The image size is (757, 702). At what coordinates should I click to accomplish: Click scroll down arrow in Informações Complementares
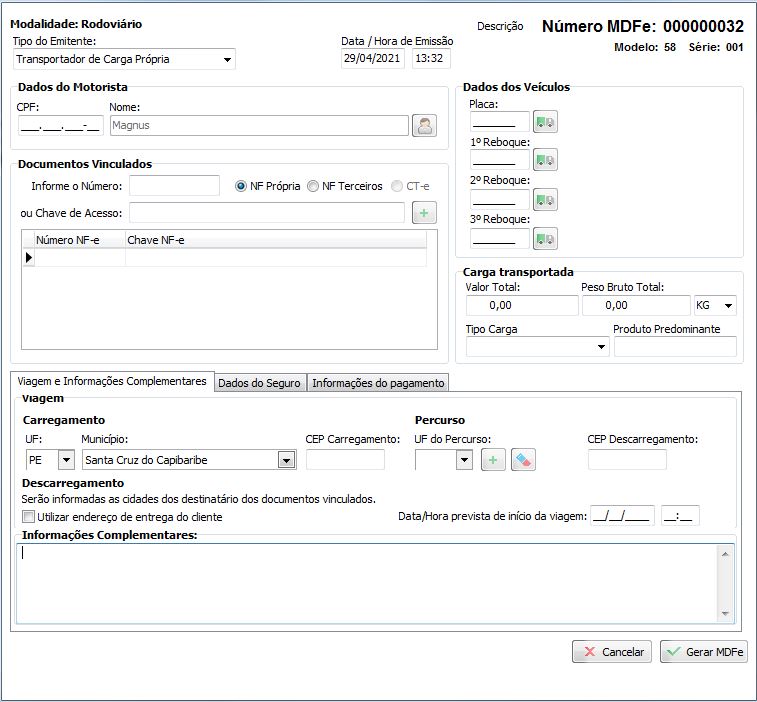[x=725, y=614]
